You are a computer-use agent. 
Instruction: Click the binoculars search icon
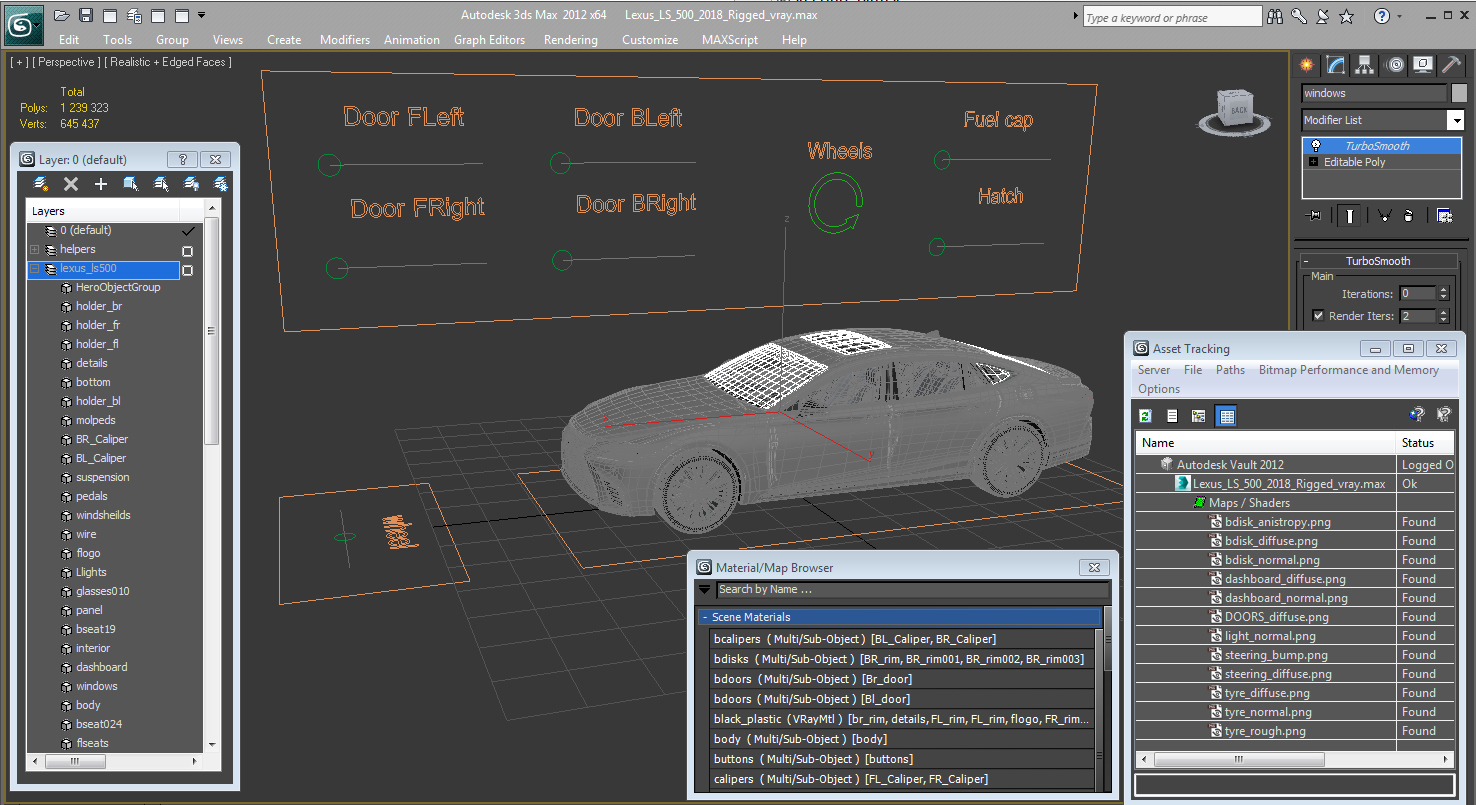coord(1275,16)
